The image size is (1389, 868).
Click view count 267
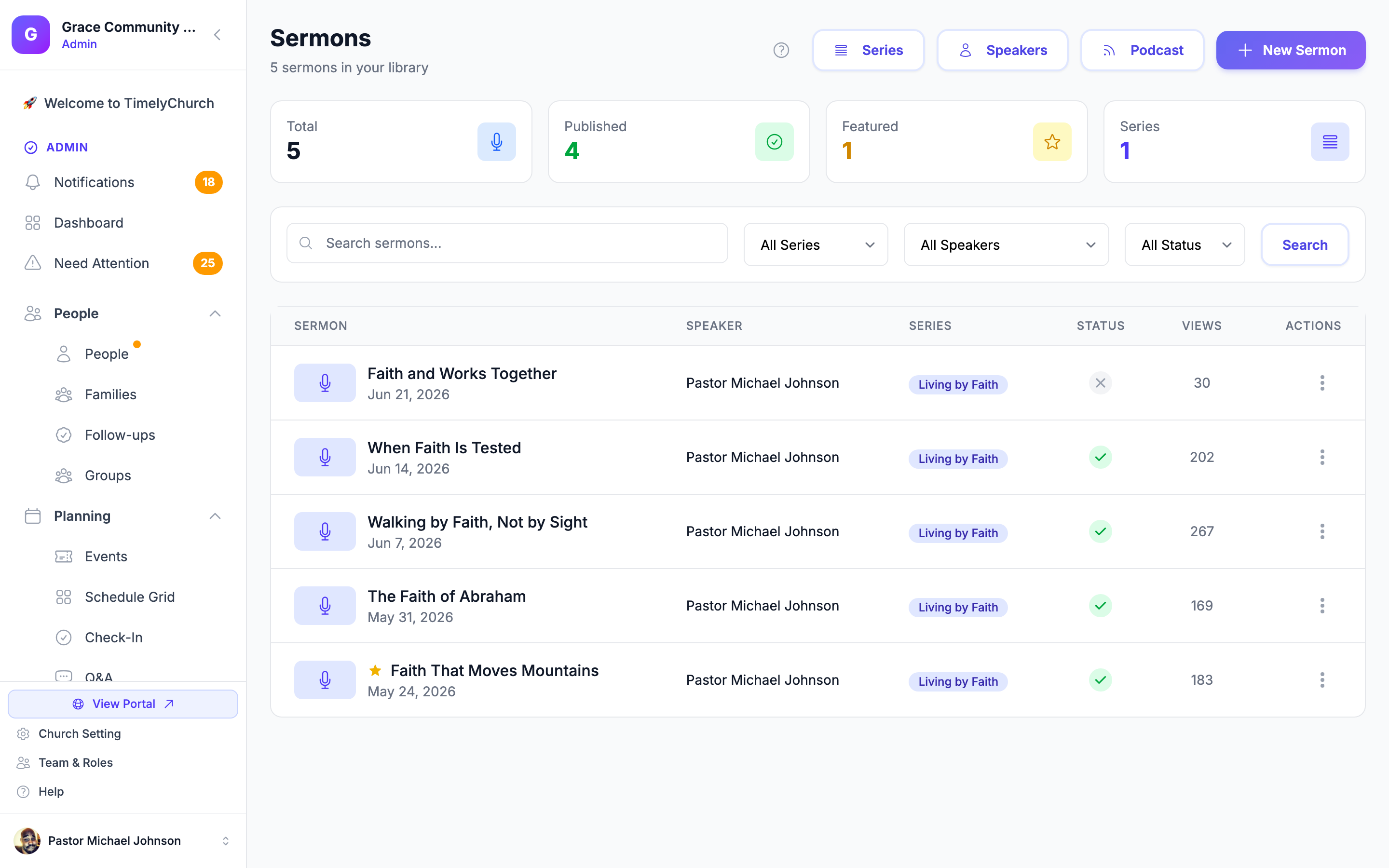[1202, 531]
